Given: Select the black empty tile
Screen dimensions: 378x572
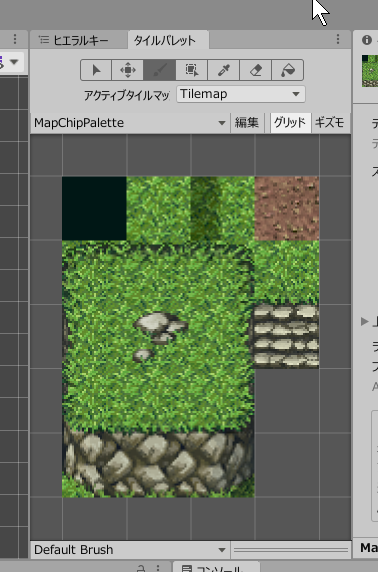Looking at the screenshot, I should [x=94, y=208].
